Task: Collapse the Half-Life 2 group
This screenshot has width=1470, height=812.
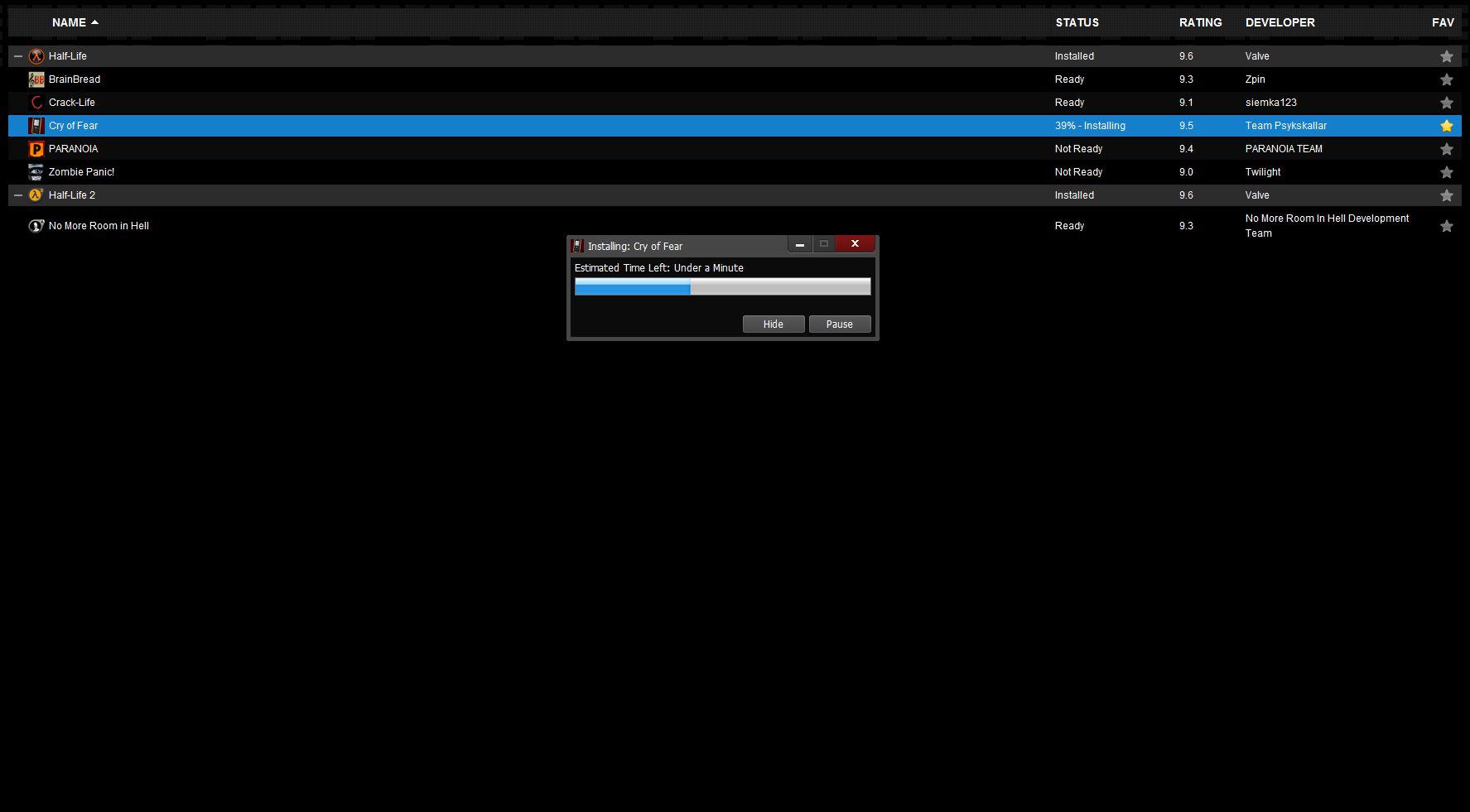Action: (x=18, y=195)
